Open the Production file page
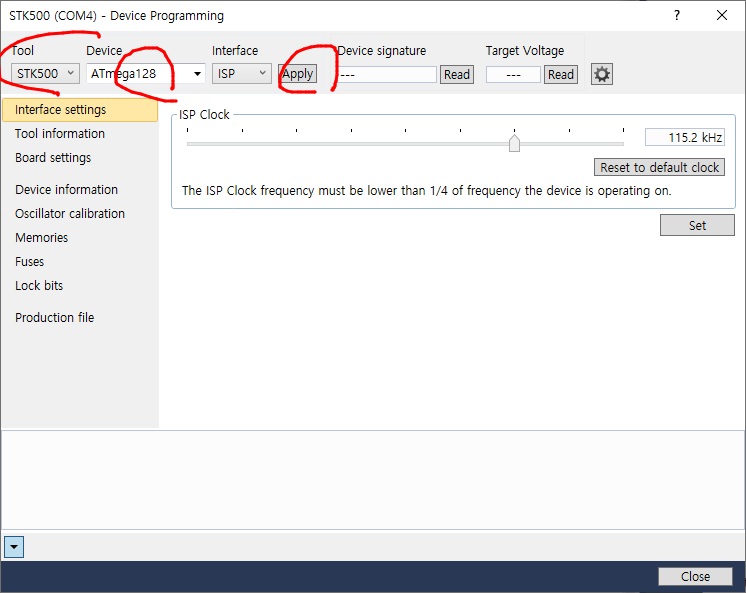The width and height of the screenshot is (746, 593). 55,317
